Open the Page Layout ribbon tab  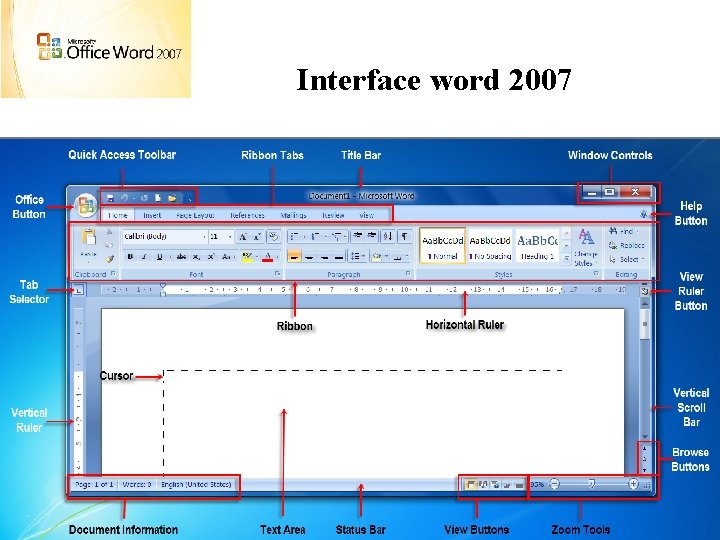195,215
